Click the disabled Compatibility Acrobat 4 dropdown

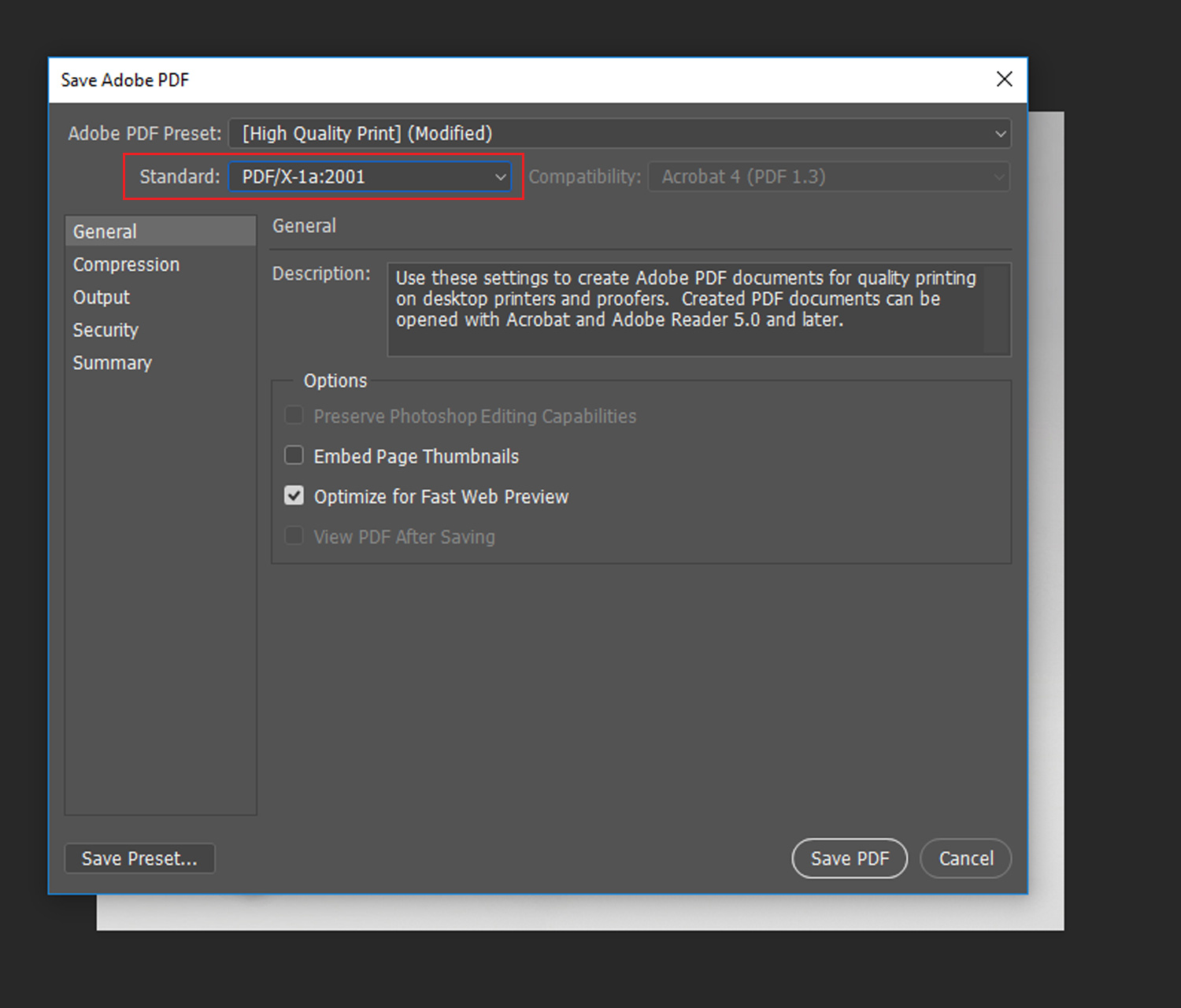click(x=829, y=176)
